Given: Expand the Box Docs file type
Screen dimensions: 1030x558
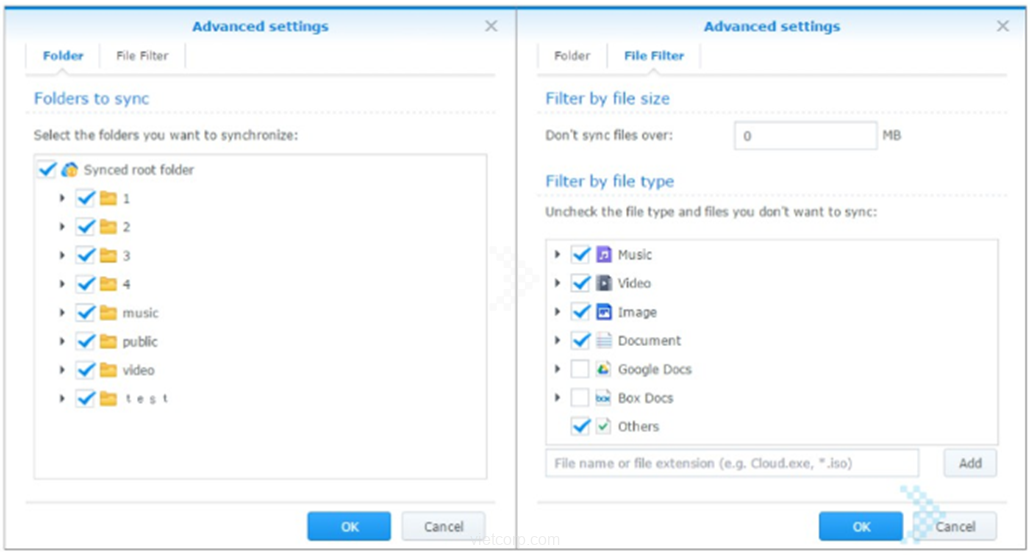Looking at the screenshot, I should (x=557, y=398).
